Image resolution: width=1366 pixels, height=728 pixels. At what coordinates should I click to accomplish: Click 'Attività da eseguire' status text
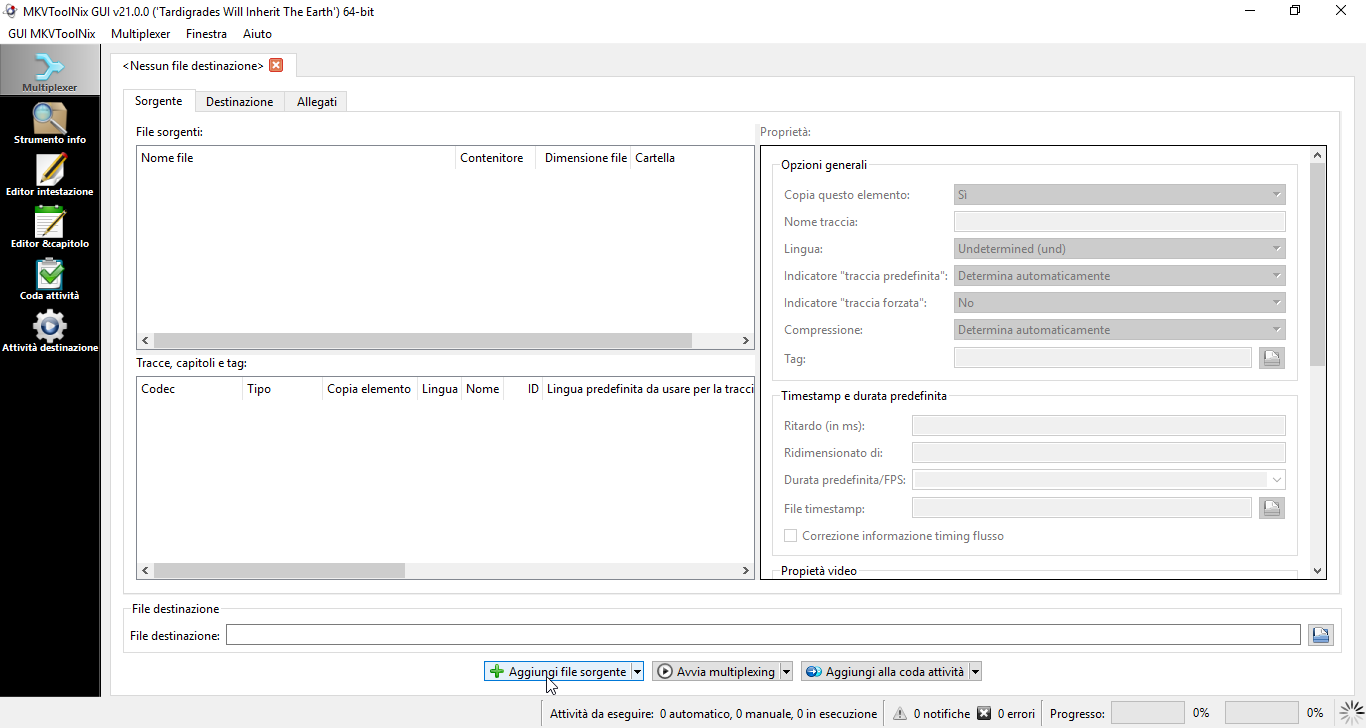click(714, 714)
